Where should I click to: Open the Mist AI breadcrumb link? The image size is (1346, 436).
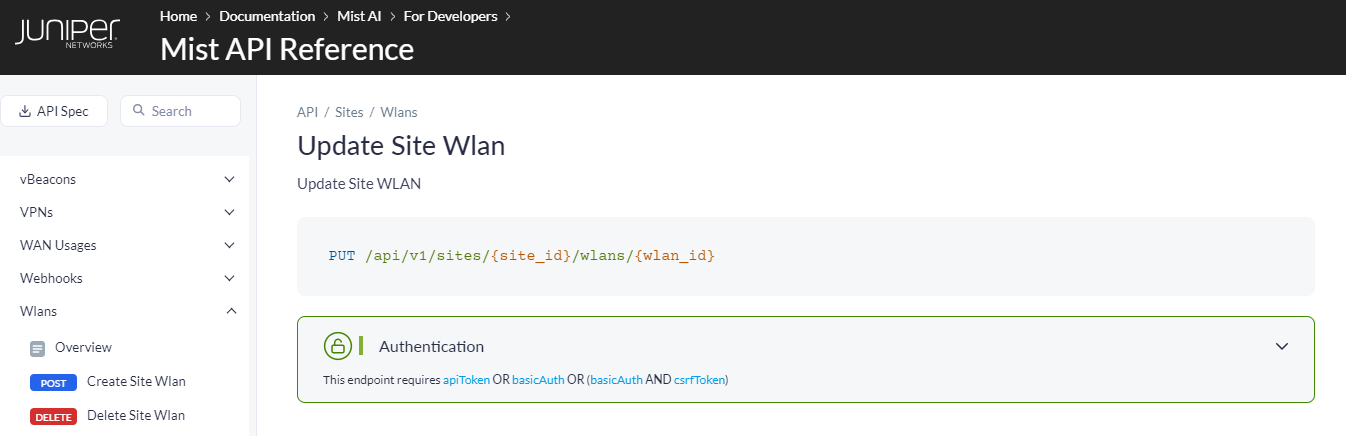[x=359, y=16]
